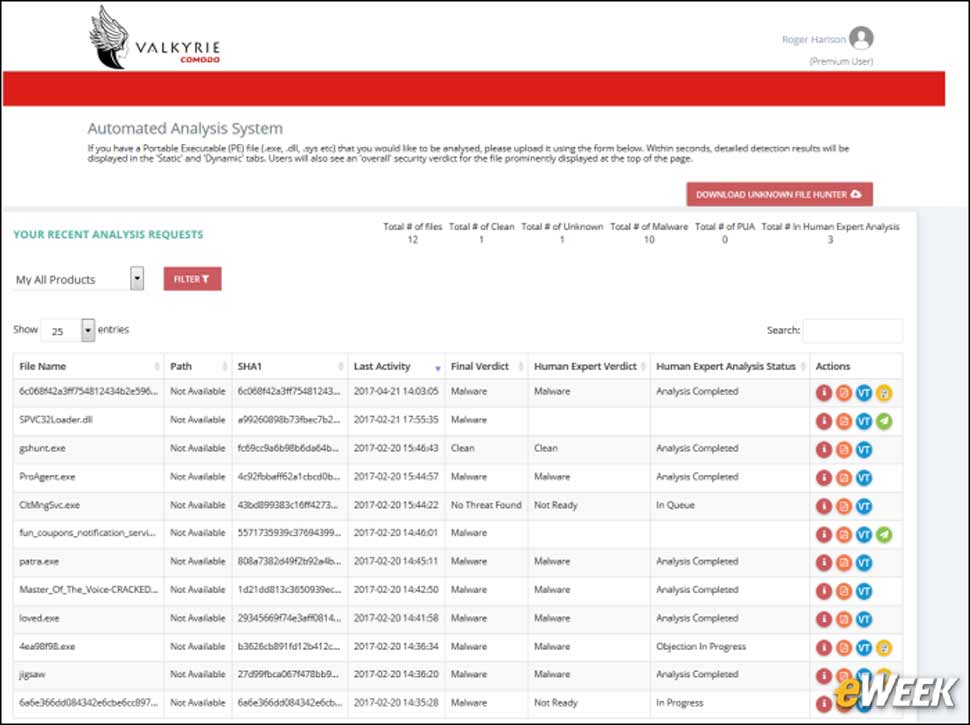Sort table by Last Activity column
The width and height of the screenshot is (970, 725).
point(397,366)
